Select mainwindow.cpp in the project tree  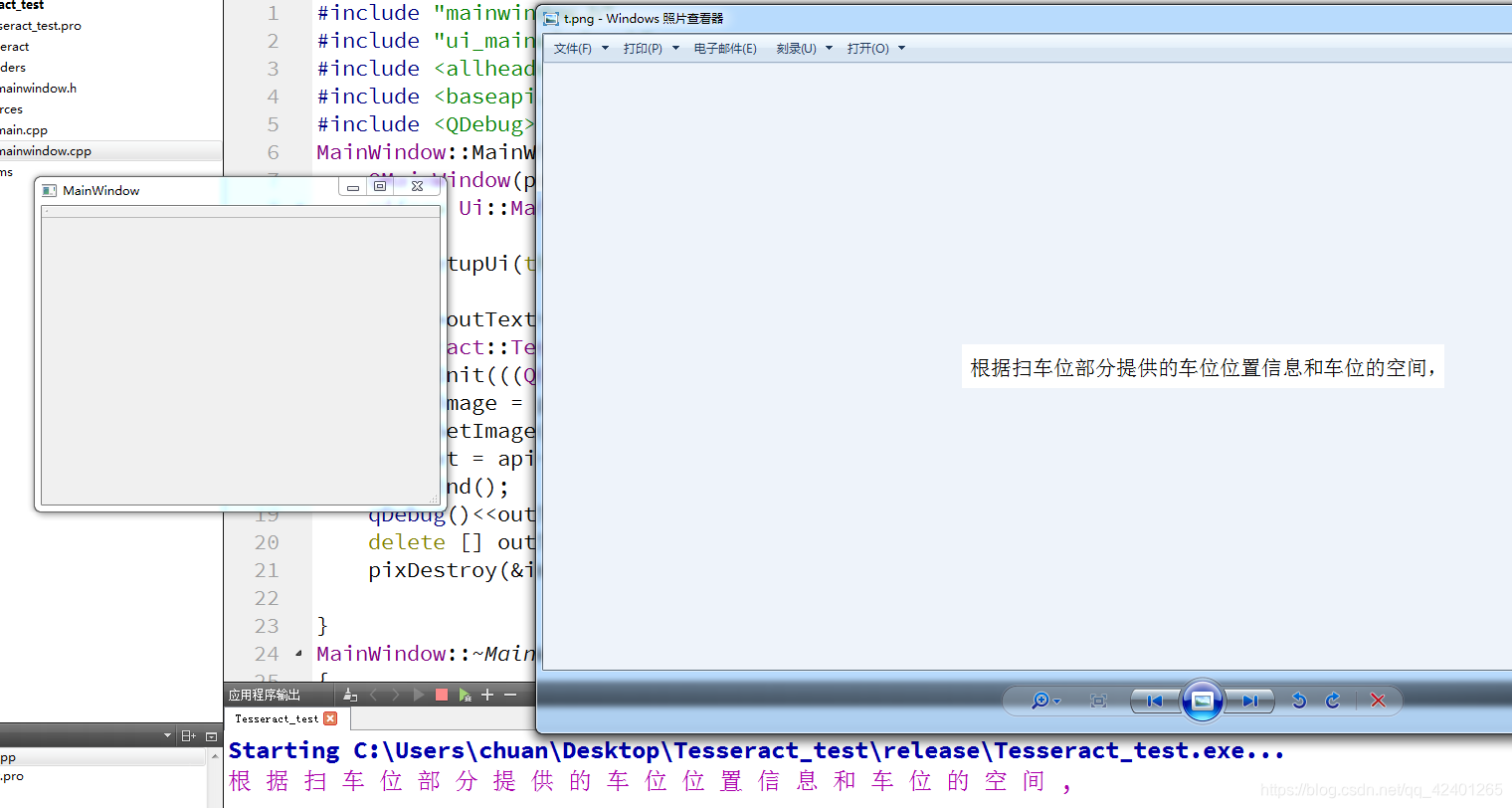point(46,151)
